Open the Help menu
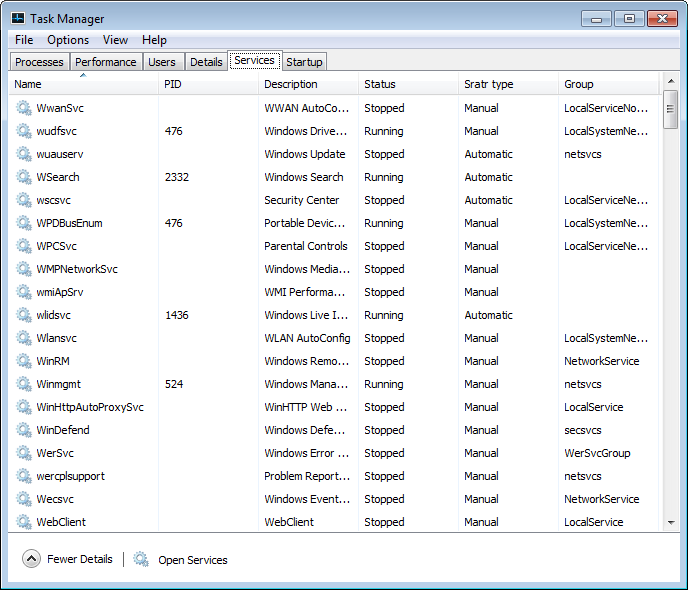This screenshot has height=590, width=688. pyautogui.click(x=154, y=40)
